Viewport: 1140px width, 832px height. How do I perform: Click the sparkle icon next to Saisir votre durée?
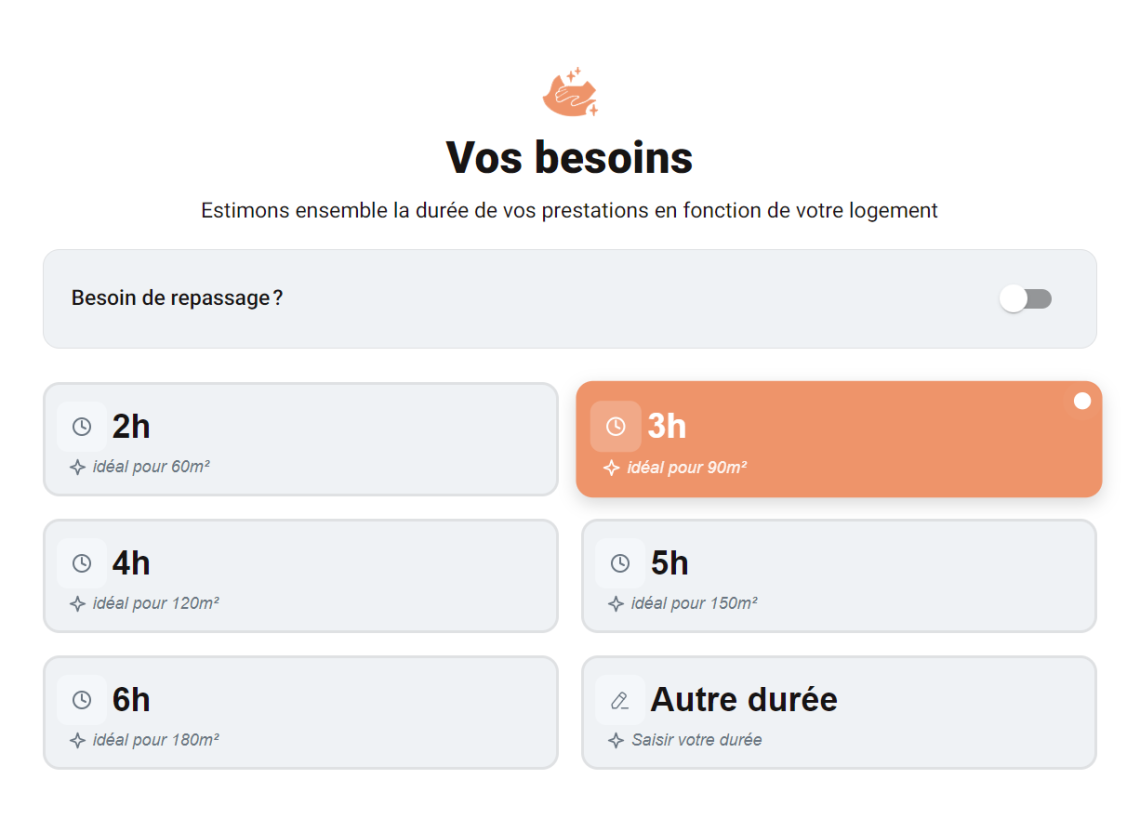616,740
